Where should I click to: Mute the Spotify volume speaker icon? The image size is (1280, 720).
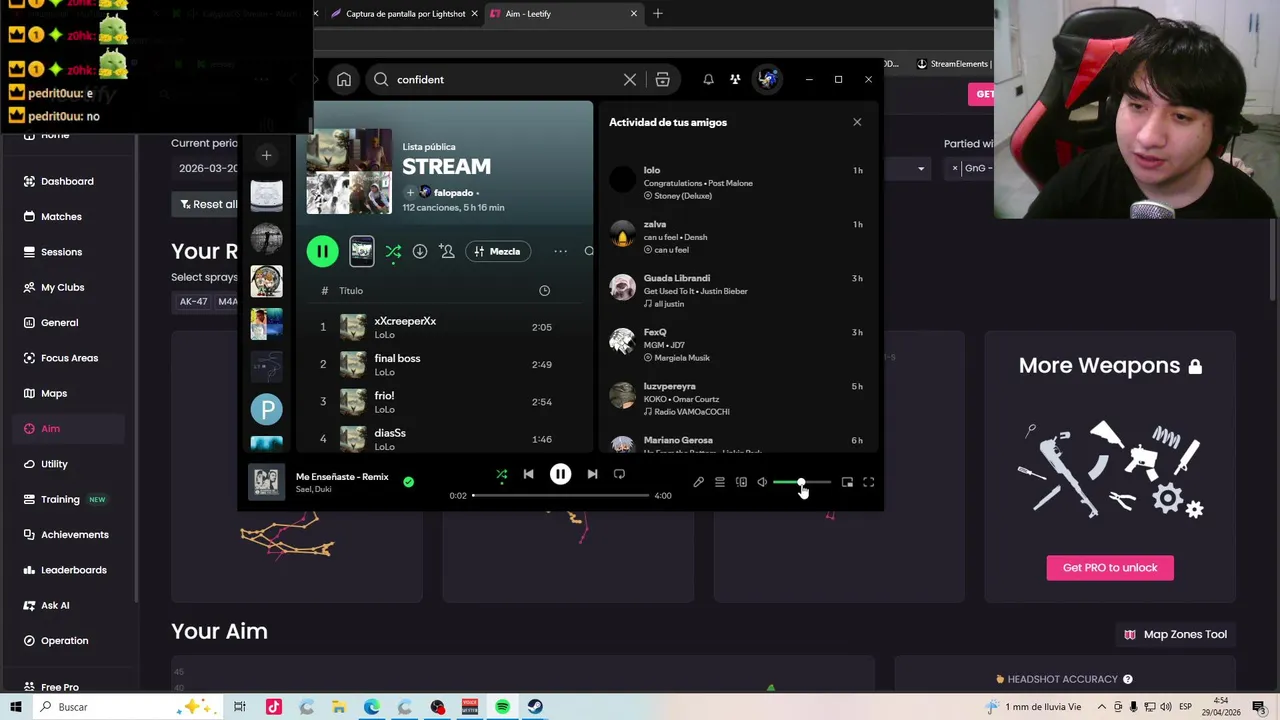[762, 482]
